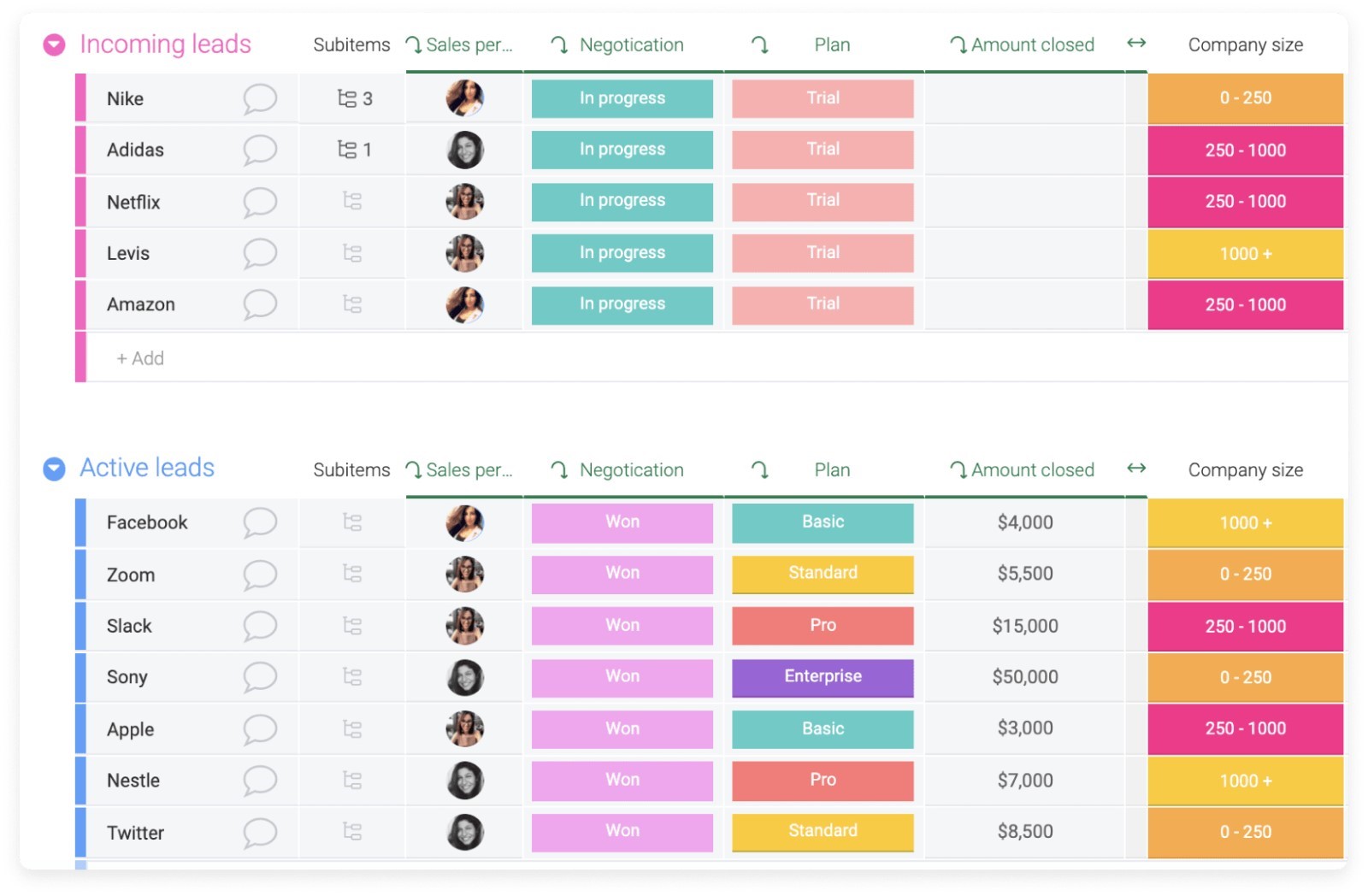1368x896 pixels.
Task: Open Slack's Pro plan label
Action: tap(823, 626)
